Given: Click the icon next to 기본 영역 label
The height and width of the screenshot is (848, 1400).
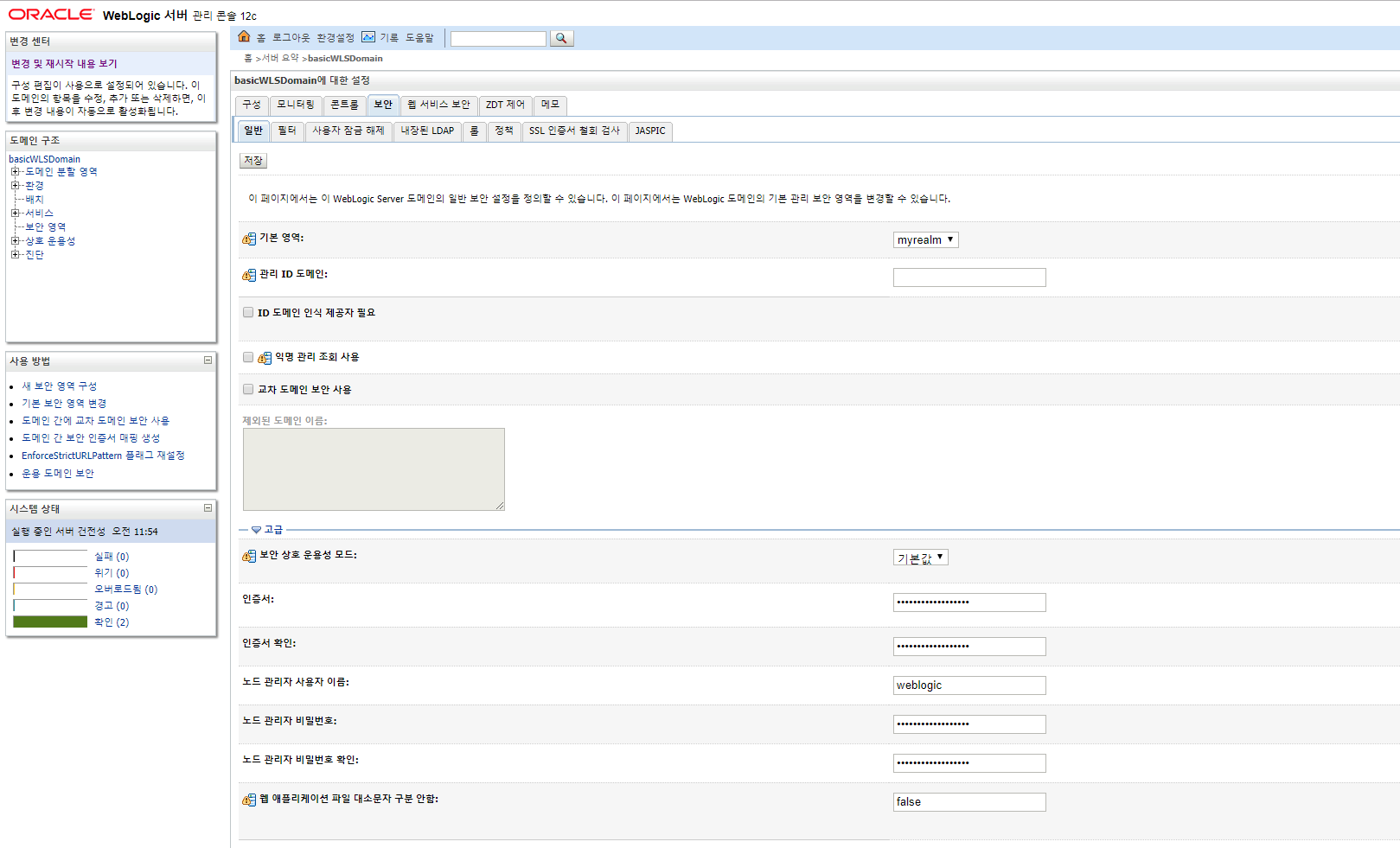Looking at the screenshot, I should click(249, 239).
